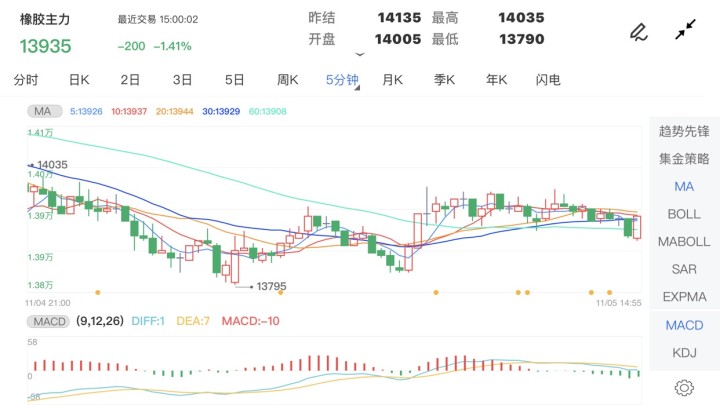Open the drawing pen tool

point(638,32)
